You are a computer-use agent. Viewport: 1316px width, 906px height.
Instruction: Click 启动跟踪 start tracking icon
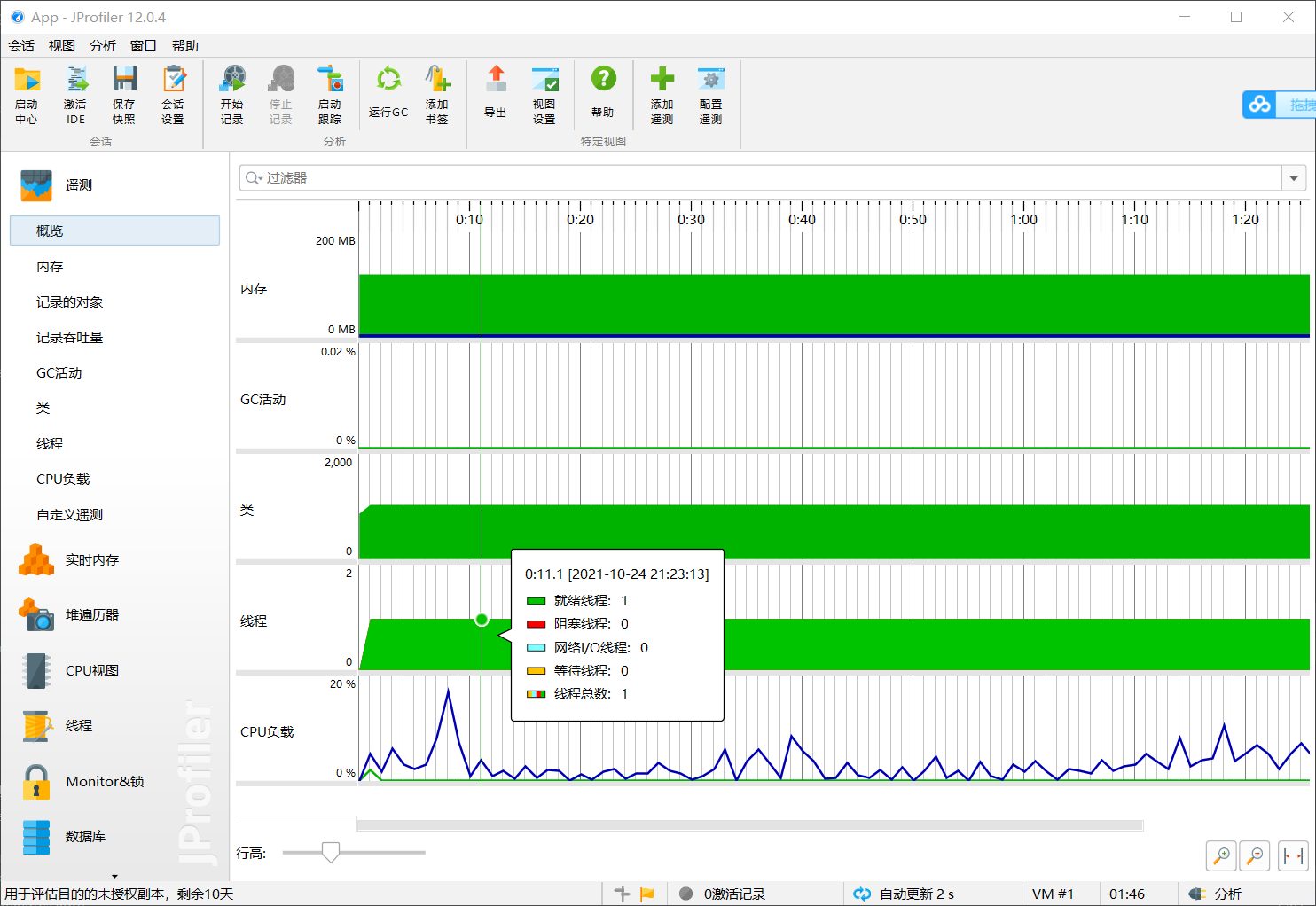(x=330, y=95)
